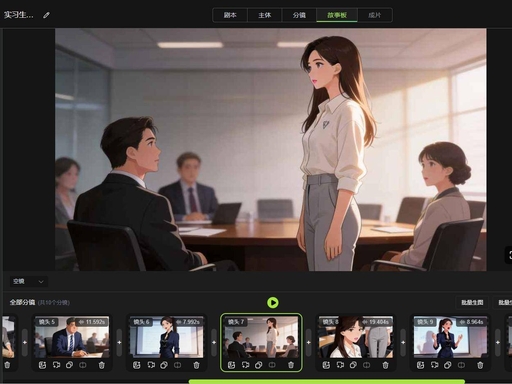
Task: Select the 故事板 tab
Action: pos(337,15)
